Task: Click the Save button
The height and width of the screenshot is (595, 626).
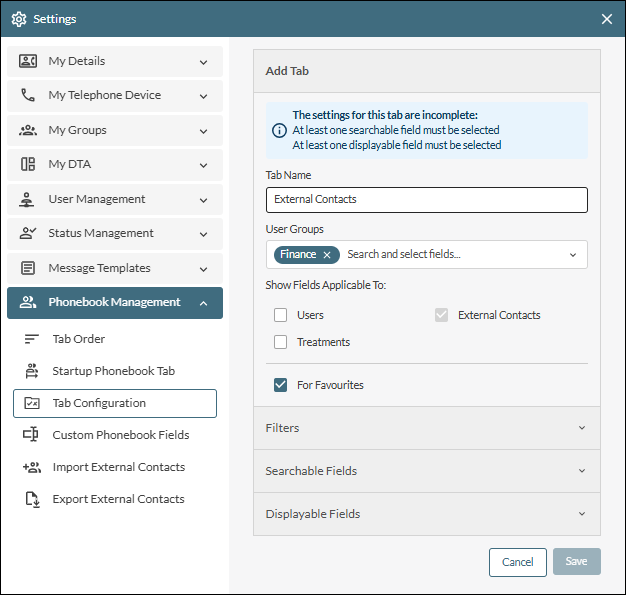Action: [x=576, y=562]
